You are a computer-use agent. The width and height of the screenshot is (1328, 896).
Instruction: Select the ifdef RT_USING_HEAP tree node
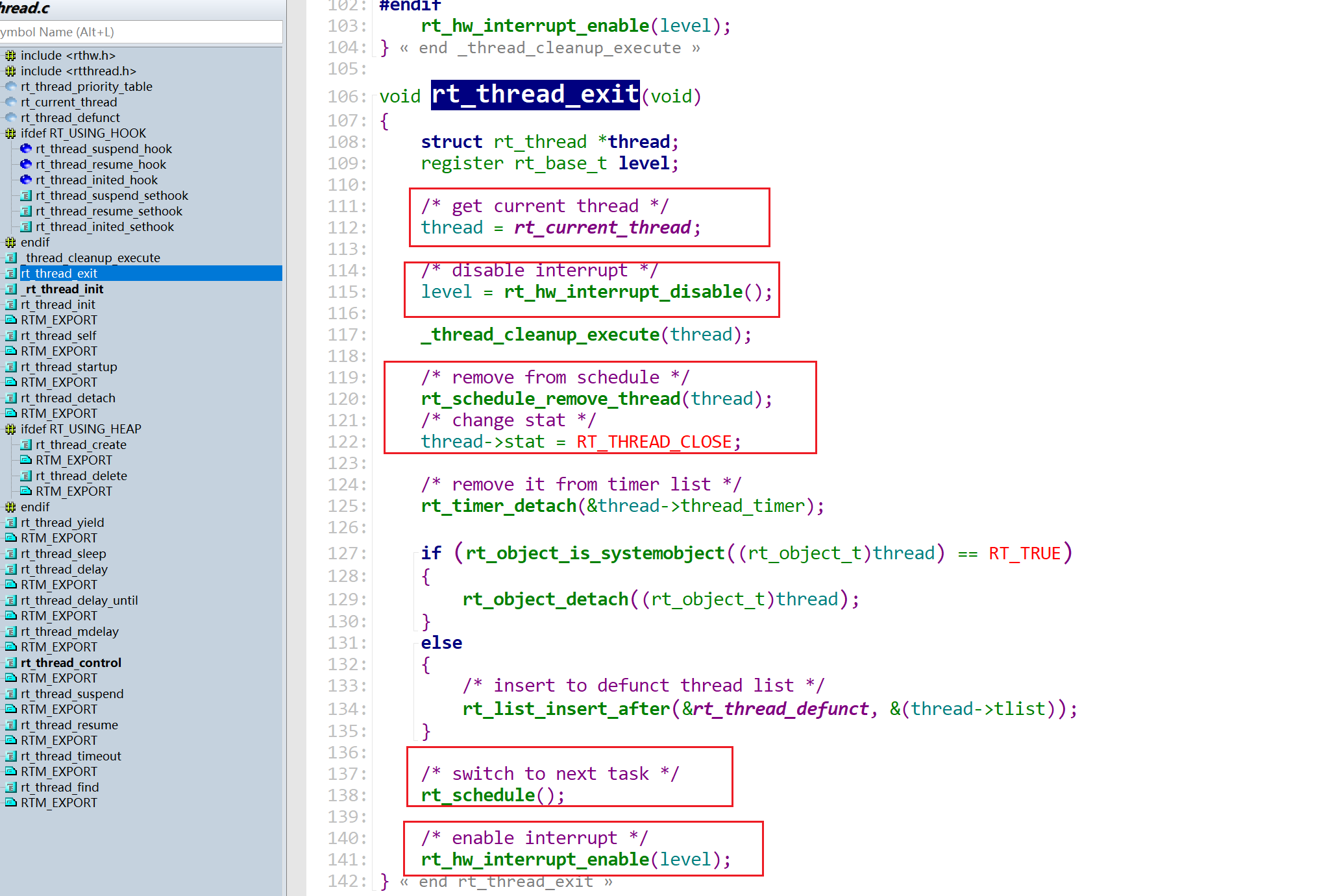pyautogui.click(x=80, y=429)
